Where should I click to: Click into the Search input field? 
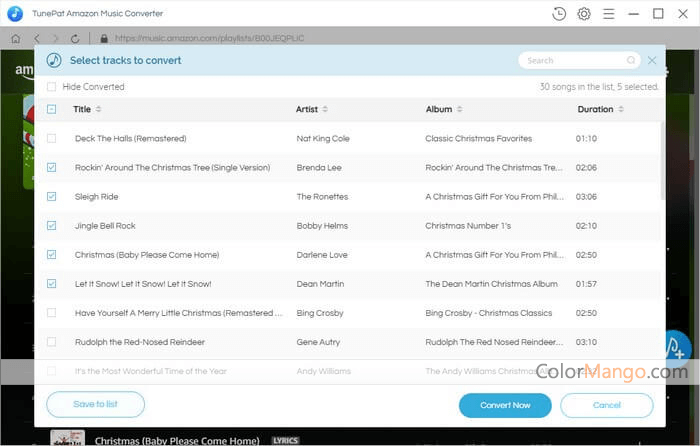tap(570, 60)
